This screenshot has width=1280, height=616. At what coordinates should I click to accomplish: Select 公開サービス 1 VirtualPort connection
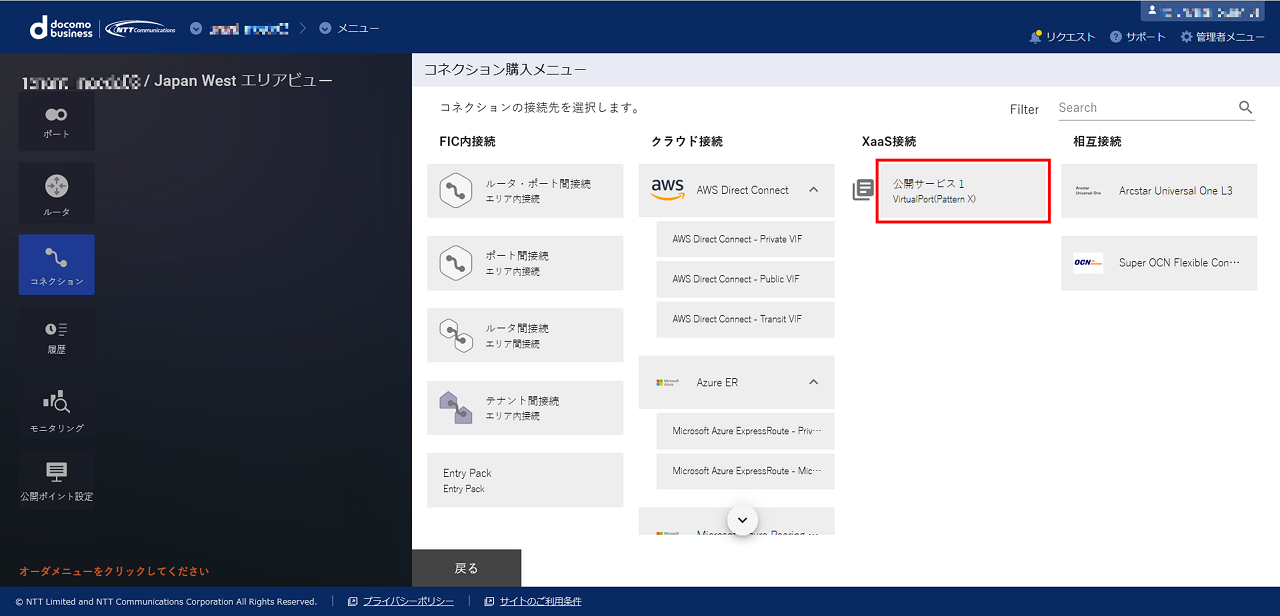tap(963, 191)
